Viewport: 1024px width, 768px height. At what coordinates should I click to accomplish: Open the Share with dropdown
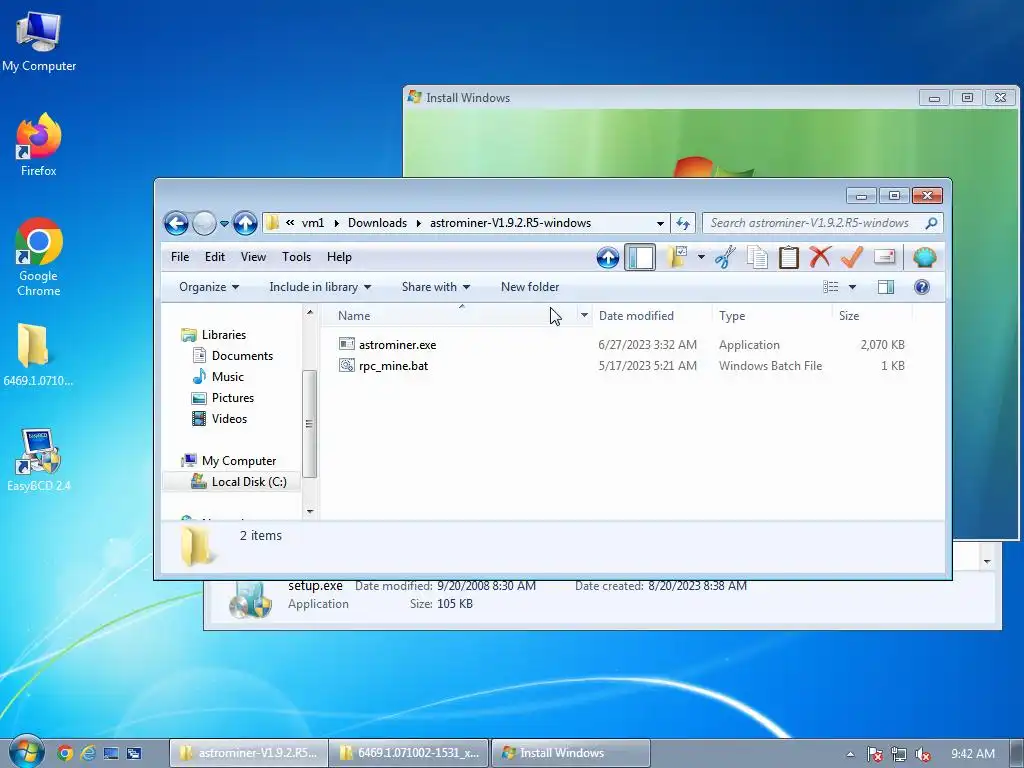point(436,287)
